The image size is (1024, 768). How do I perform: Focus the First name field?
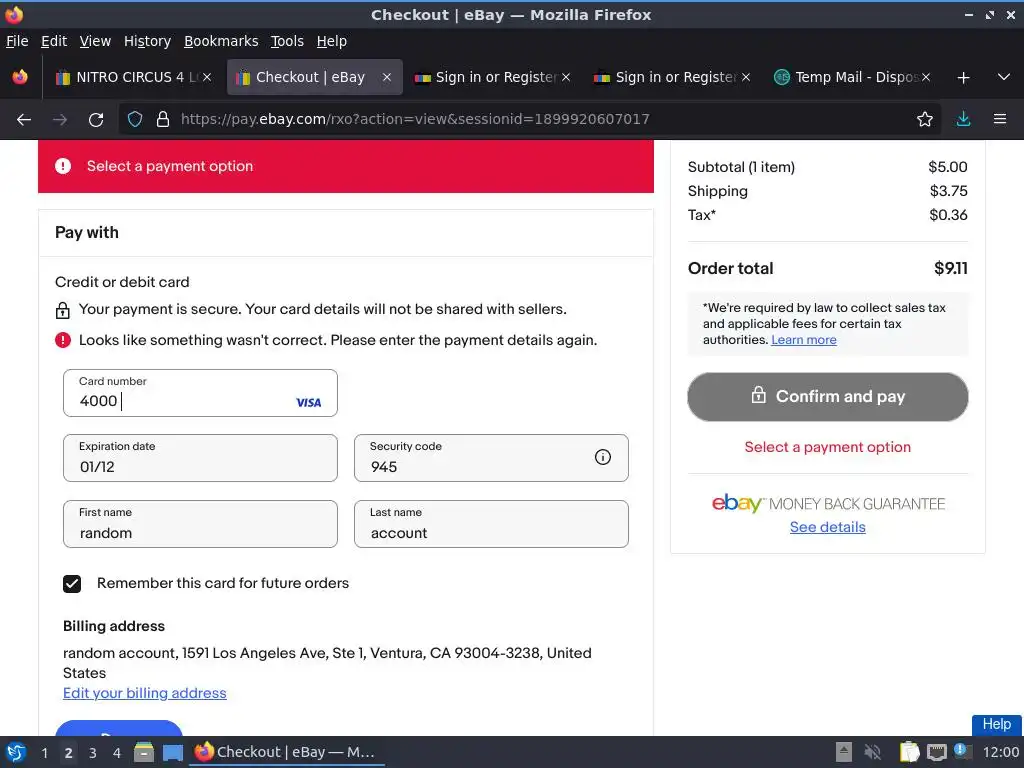click(x=200, y=524)
